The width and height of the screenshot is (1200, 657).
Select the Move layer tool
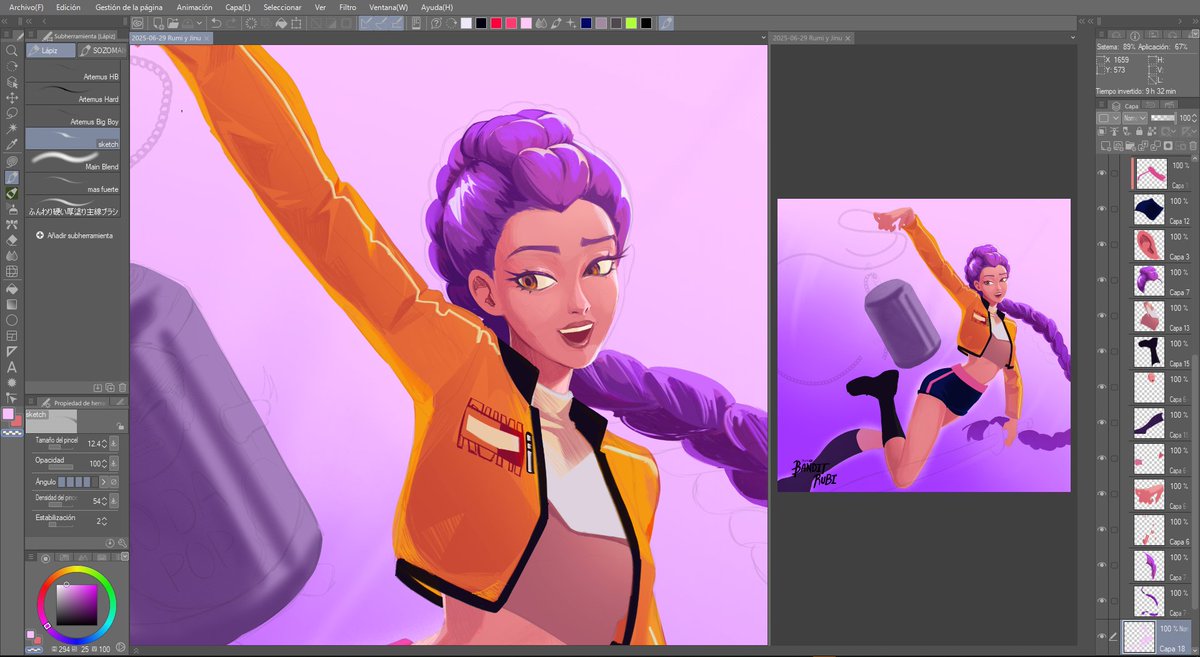[x=12, y=98]
